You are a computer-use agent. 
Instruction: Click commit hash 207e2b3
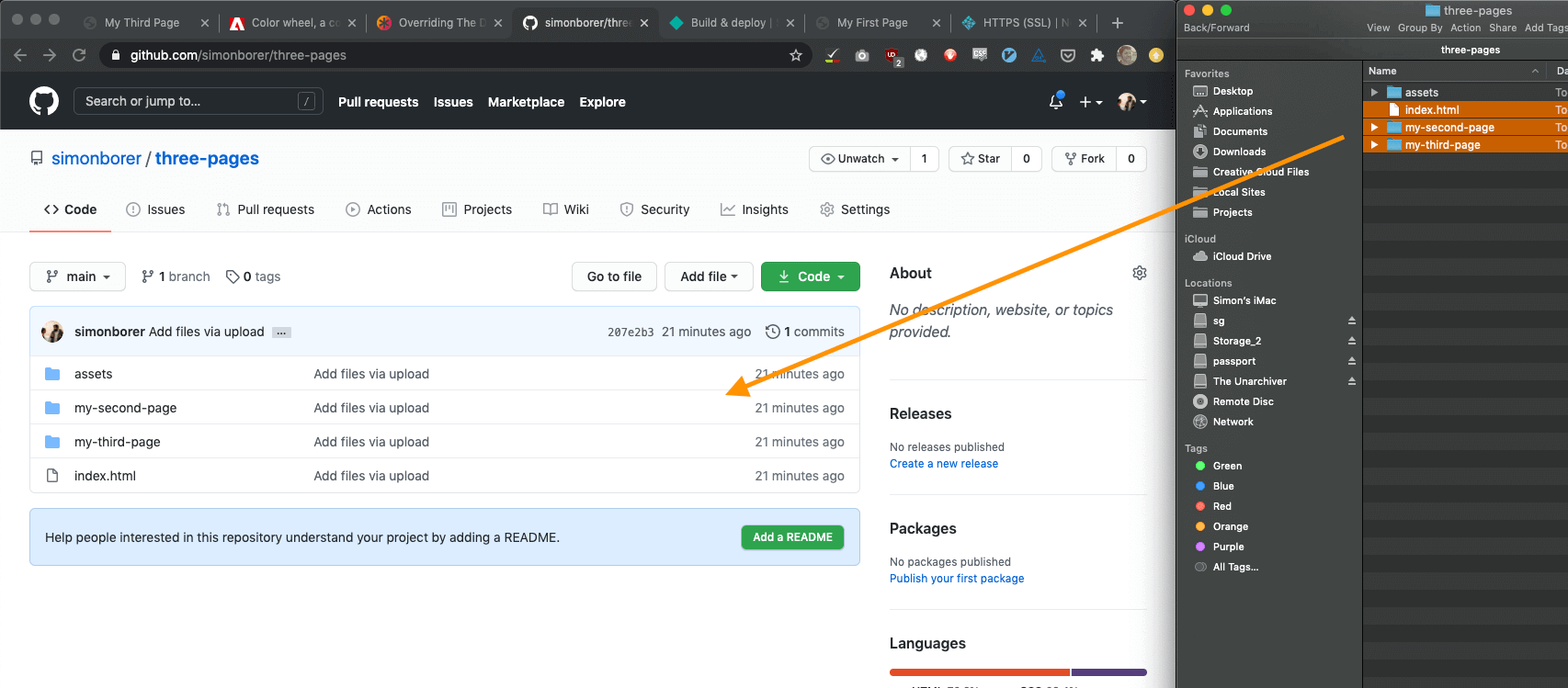click(x=631, y=333)
